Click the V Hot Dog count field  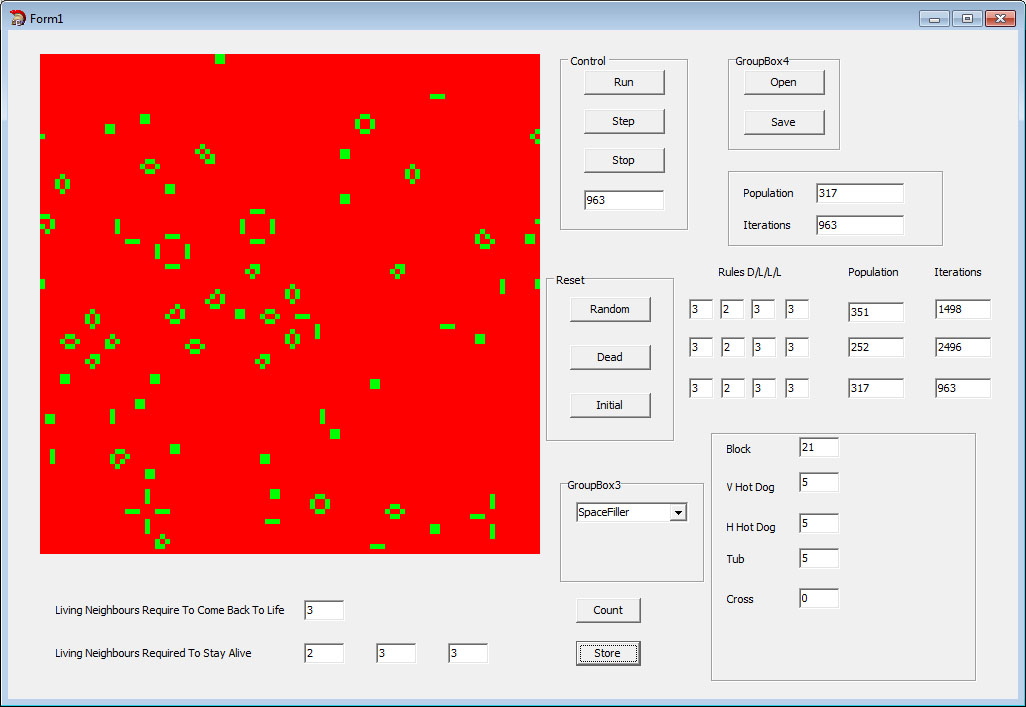(819, 482)
